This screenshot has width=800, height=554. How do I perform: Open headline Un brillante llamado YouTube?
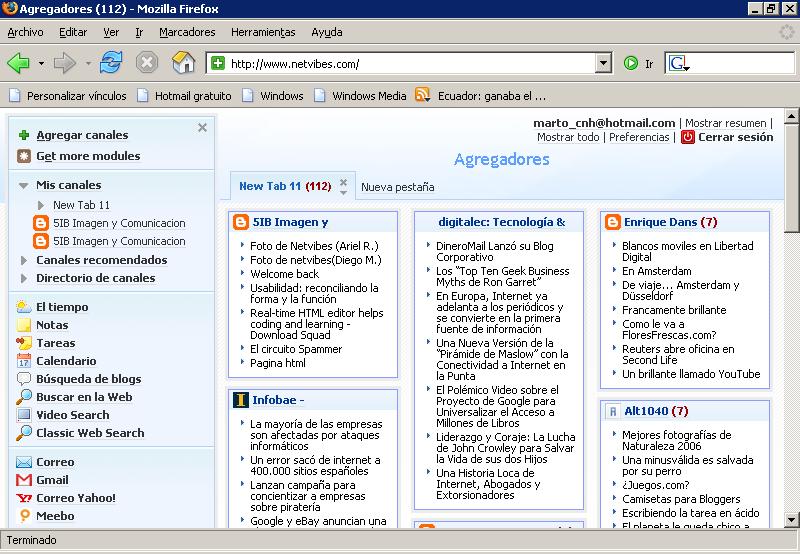[x=691, y=374]
